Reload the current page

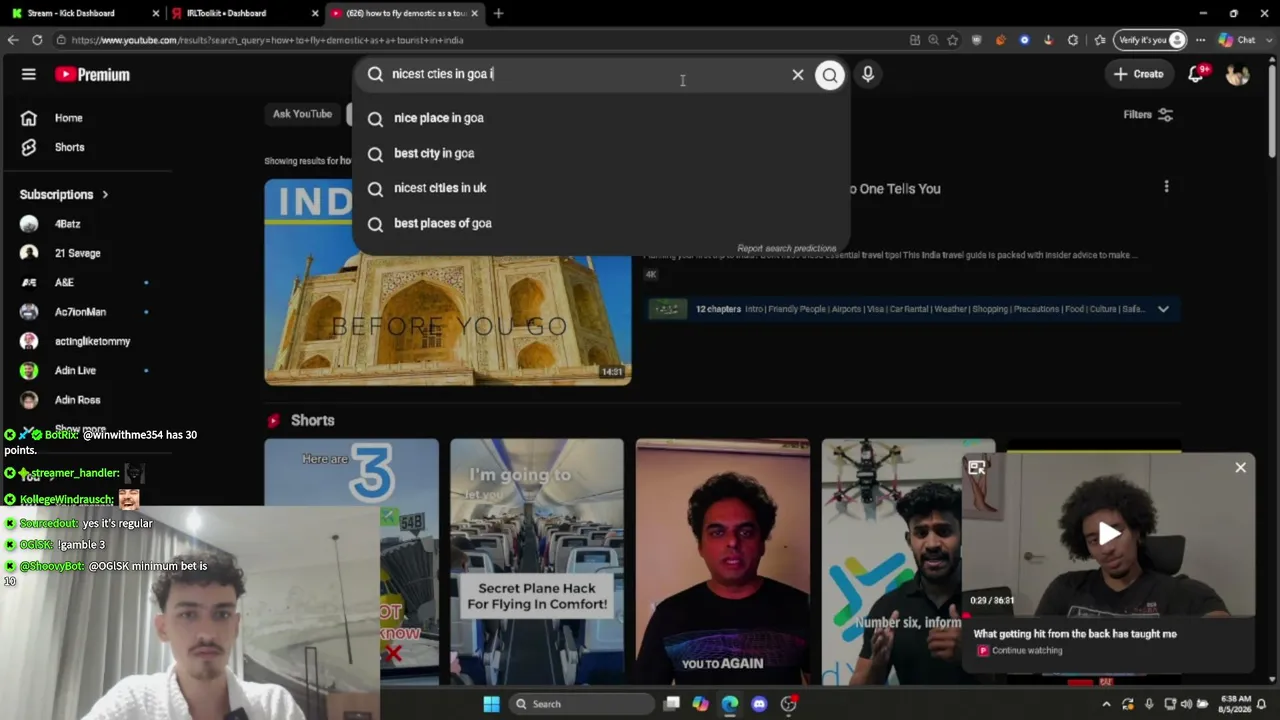click(x=37, y=40)
